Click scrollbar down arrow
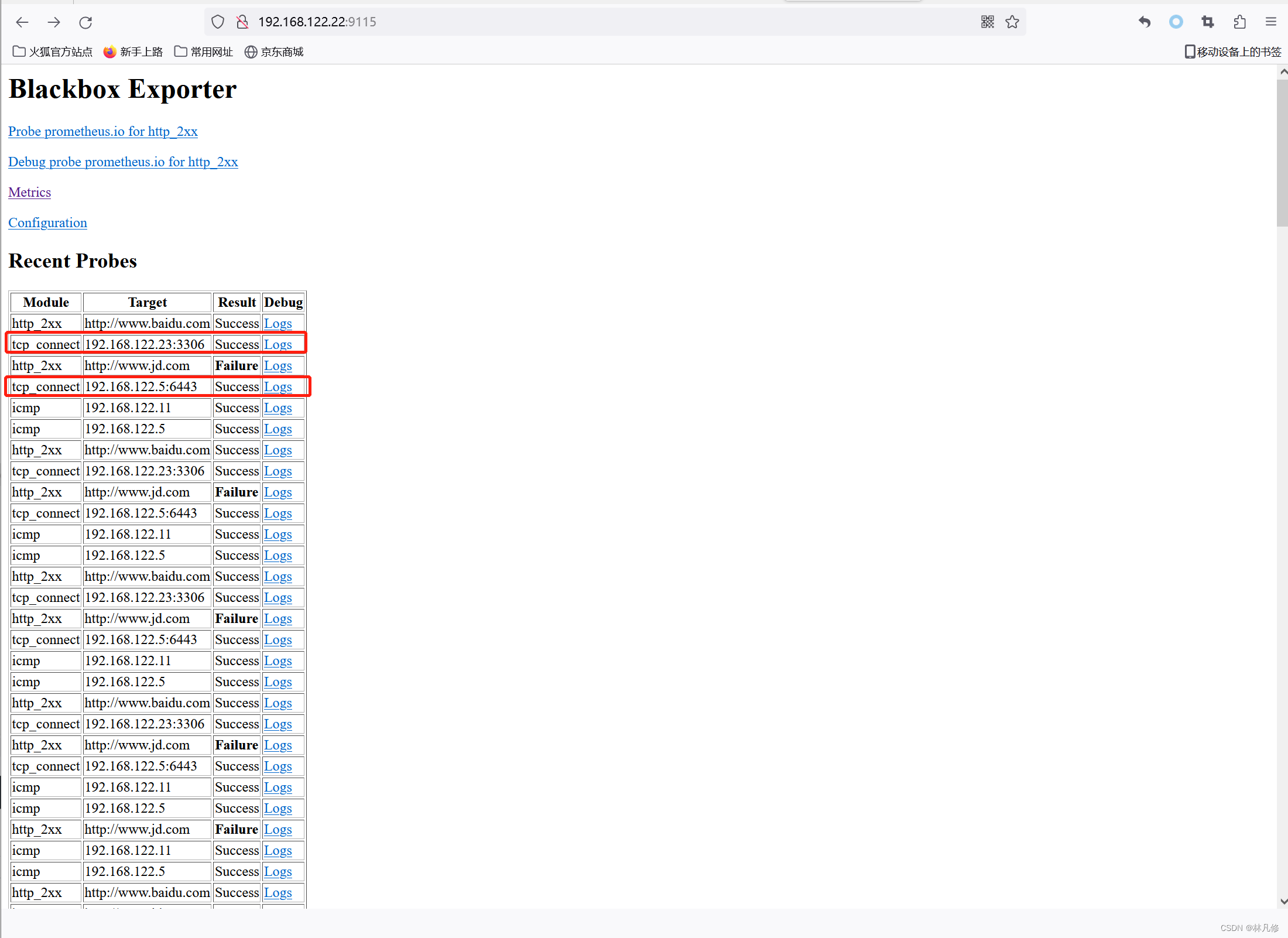Screen dimensions: 1288x938 tap(1283, 902)
